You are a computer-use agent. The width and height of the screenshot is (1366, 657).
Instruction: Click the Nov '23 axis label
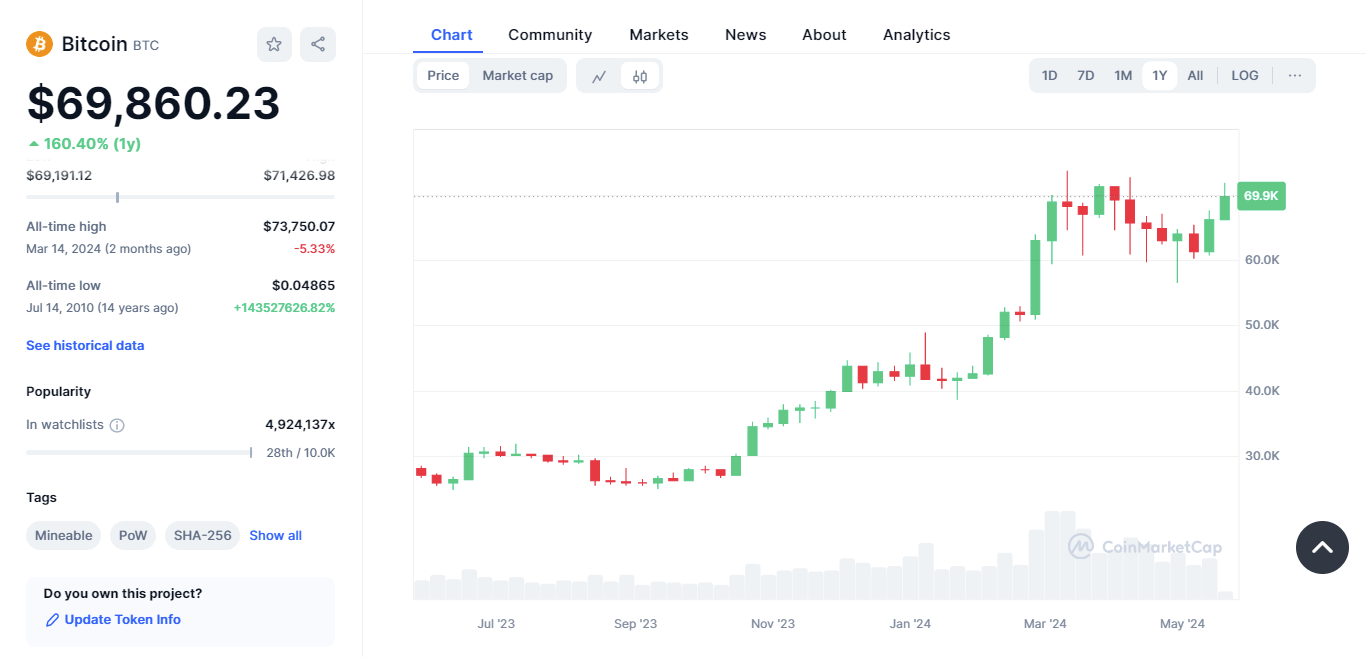(773, 624)
